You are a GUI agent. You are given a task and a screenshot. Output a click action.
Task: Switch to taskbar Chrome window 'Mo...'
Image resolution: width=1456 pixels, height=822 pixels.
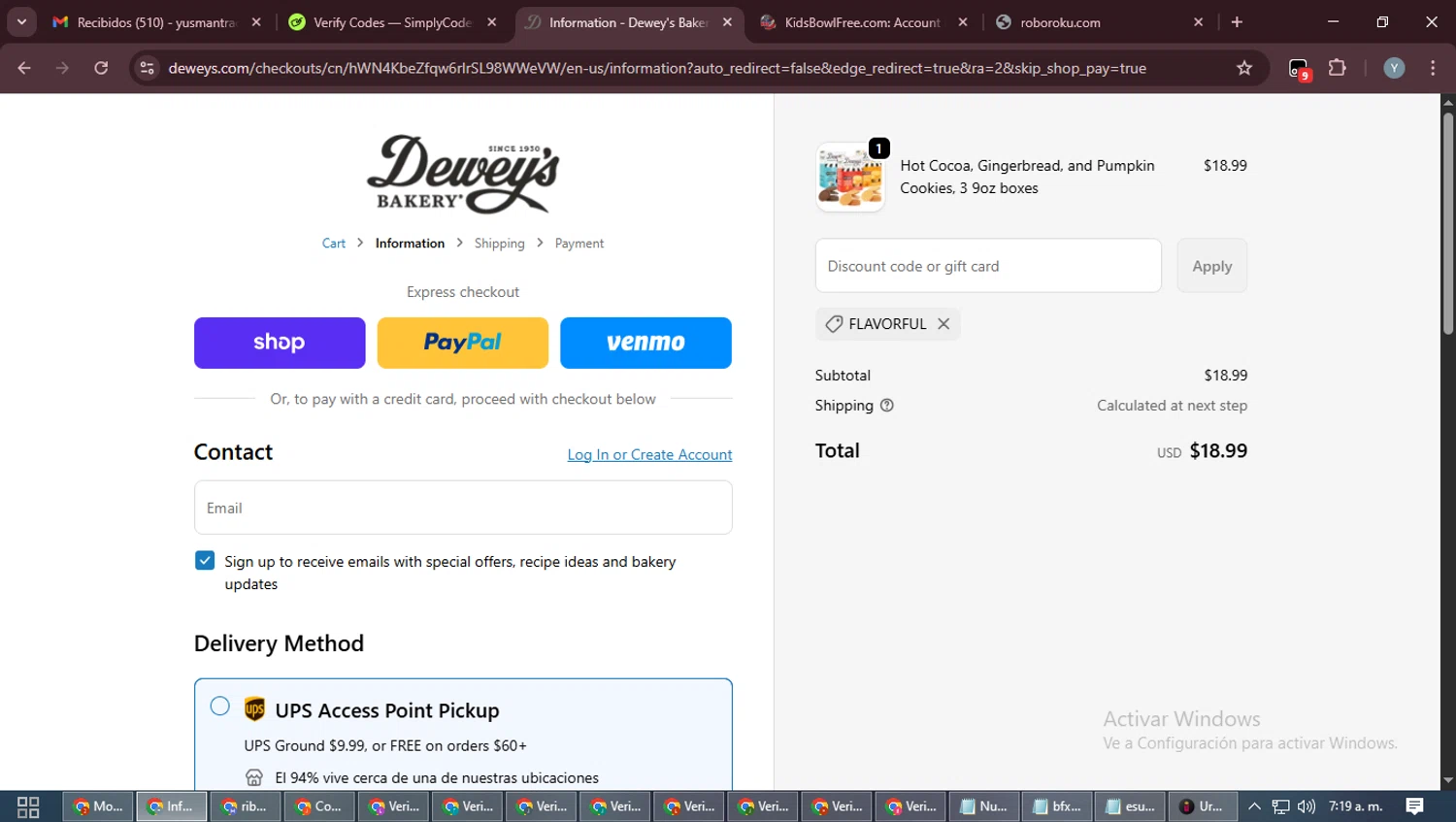click(x=98, y=806)
